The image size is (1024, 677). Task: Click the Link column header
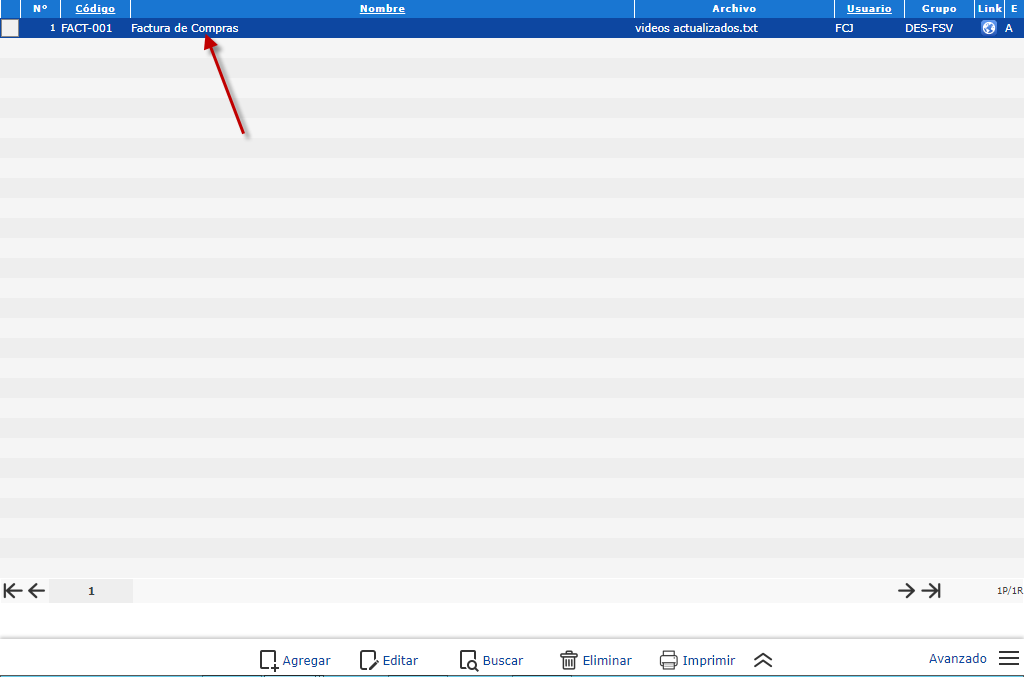click(x=989, y=8)
